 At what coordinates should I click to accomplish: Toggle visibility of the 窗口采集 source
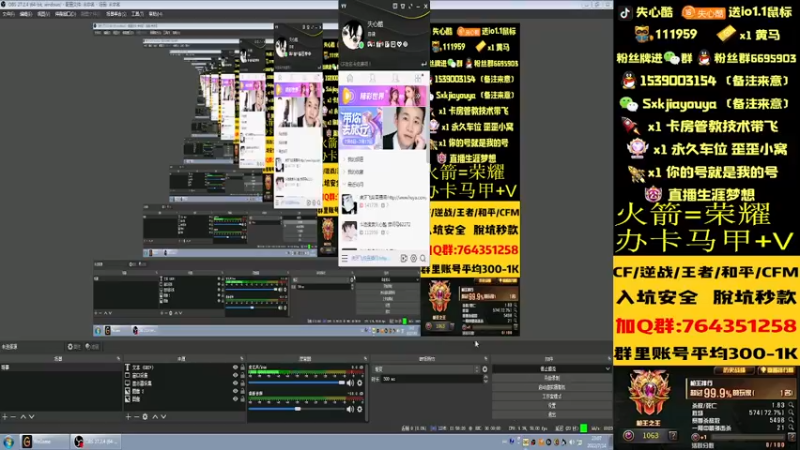pos(235,375)
